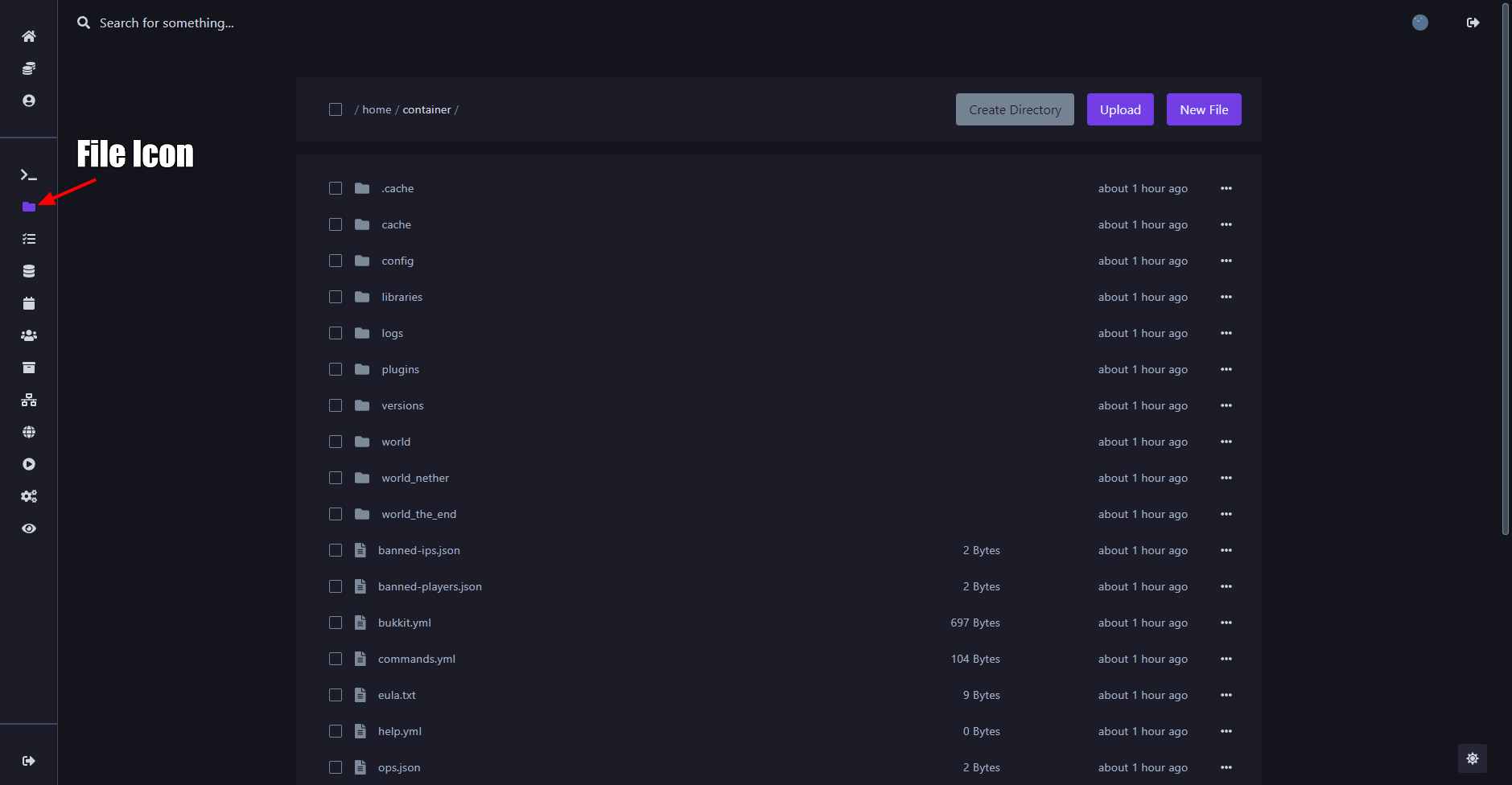The height and width of the screenshot is (785, 1512).
Task: Open the backups archive box icon
Action: (29, 368)
